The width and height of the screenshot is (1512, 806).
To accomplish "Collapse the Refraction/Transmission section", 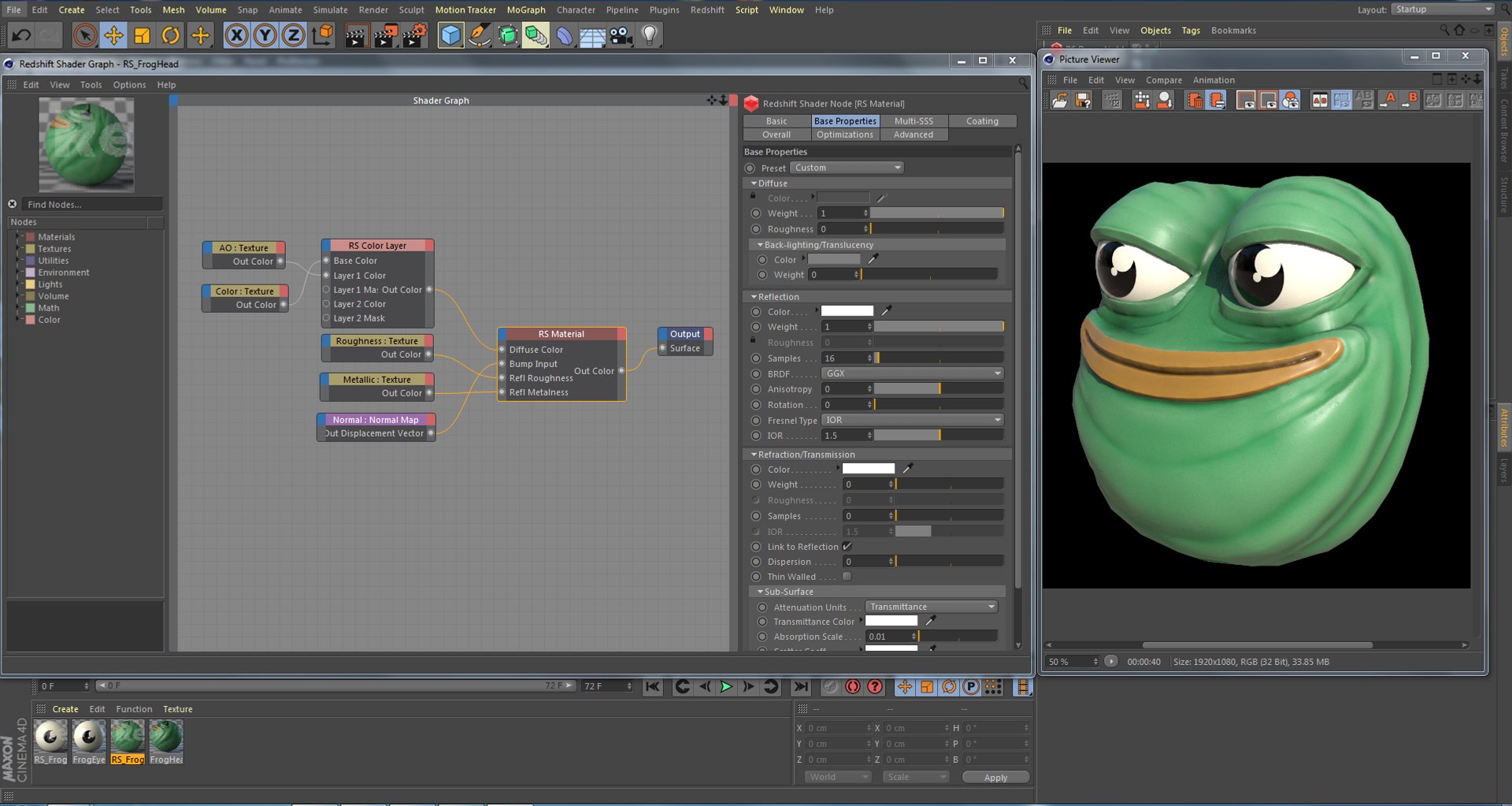I will pyautogui.click(x=754, y=455).
